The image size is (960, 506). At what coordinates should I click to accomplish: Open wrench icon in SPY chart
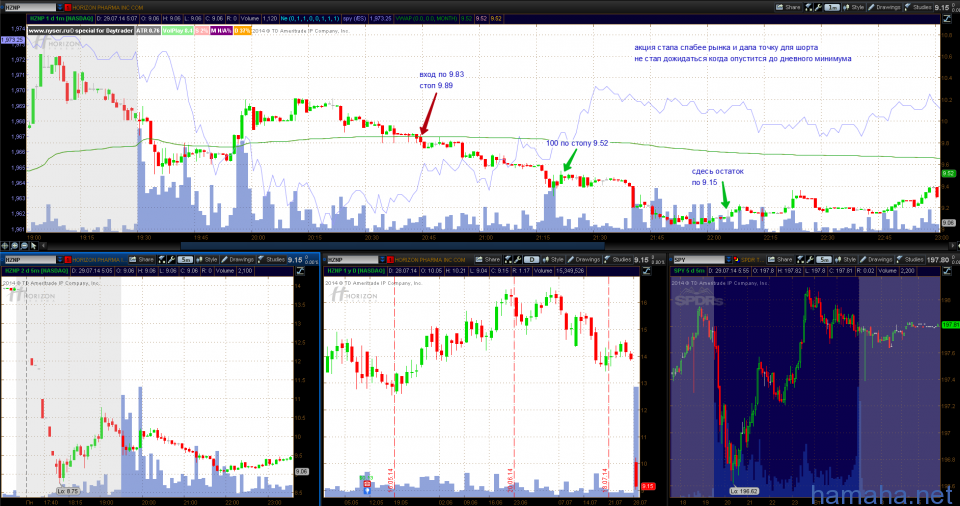(810, 260)
